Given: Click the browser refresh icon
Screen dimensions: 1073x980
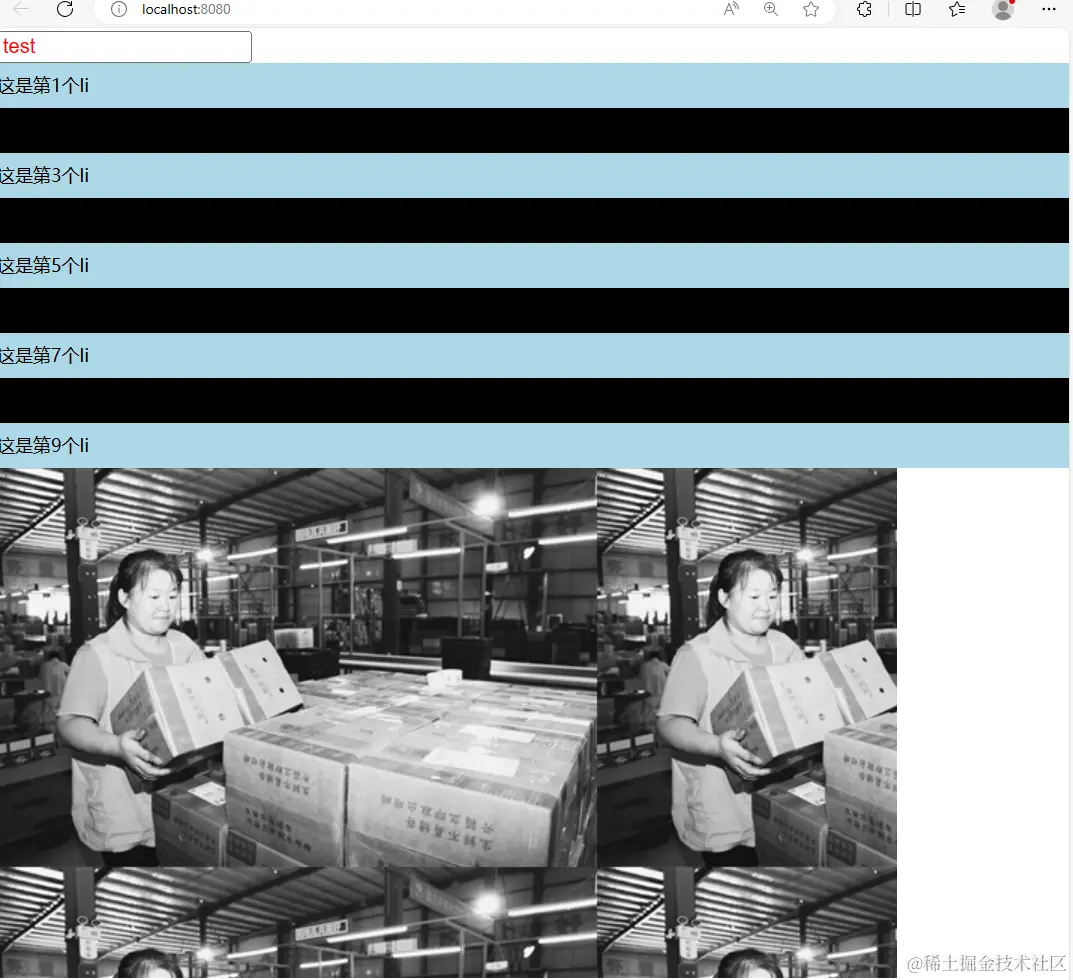Looking at the screenshot, I should (65, 9).
